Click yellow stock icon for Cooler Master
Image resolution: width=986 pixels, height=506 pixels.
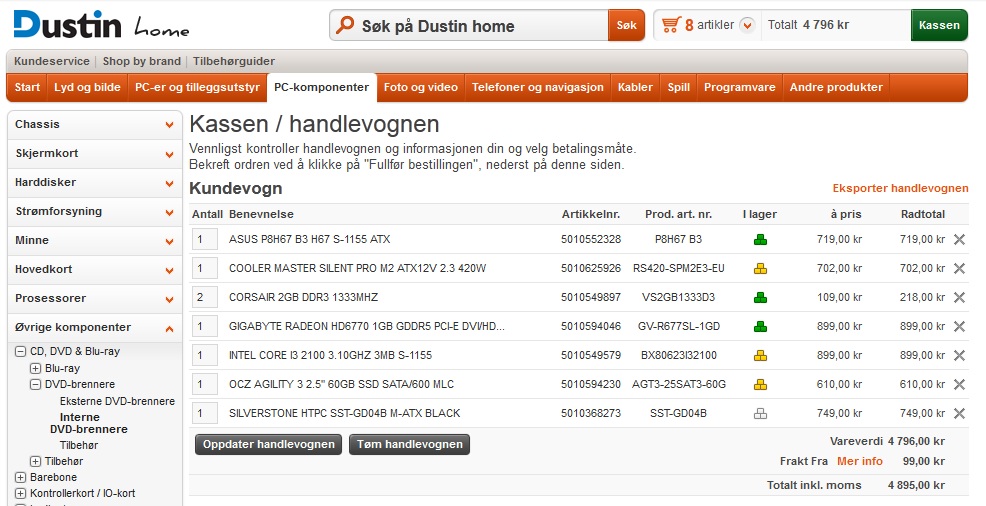[760, 268]
